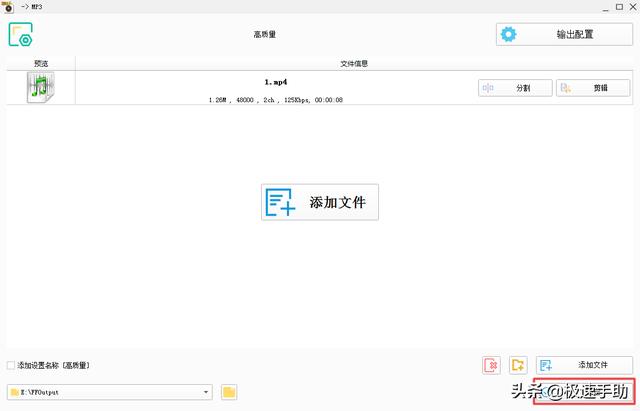Maximize the -> MP3 window
Image resolution: width=640 pixels, height=411 pixels.
619,7
